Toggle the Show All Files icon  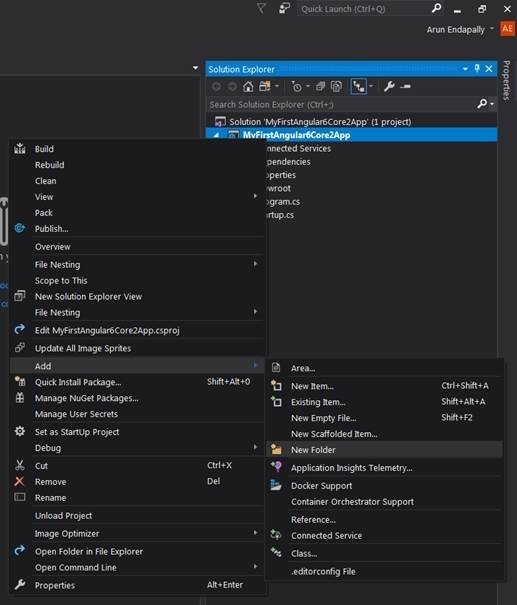click(x=336, y=86)
